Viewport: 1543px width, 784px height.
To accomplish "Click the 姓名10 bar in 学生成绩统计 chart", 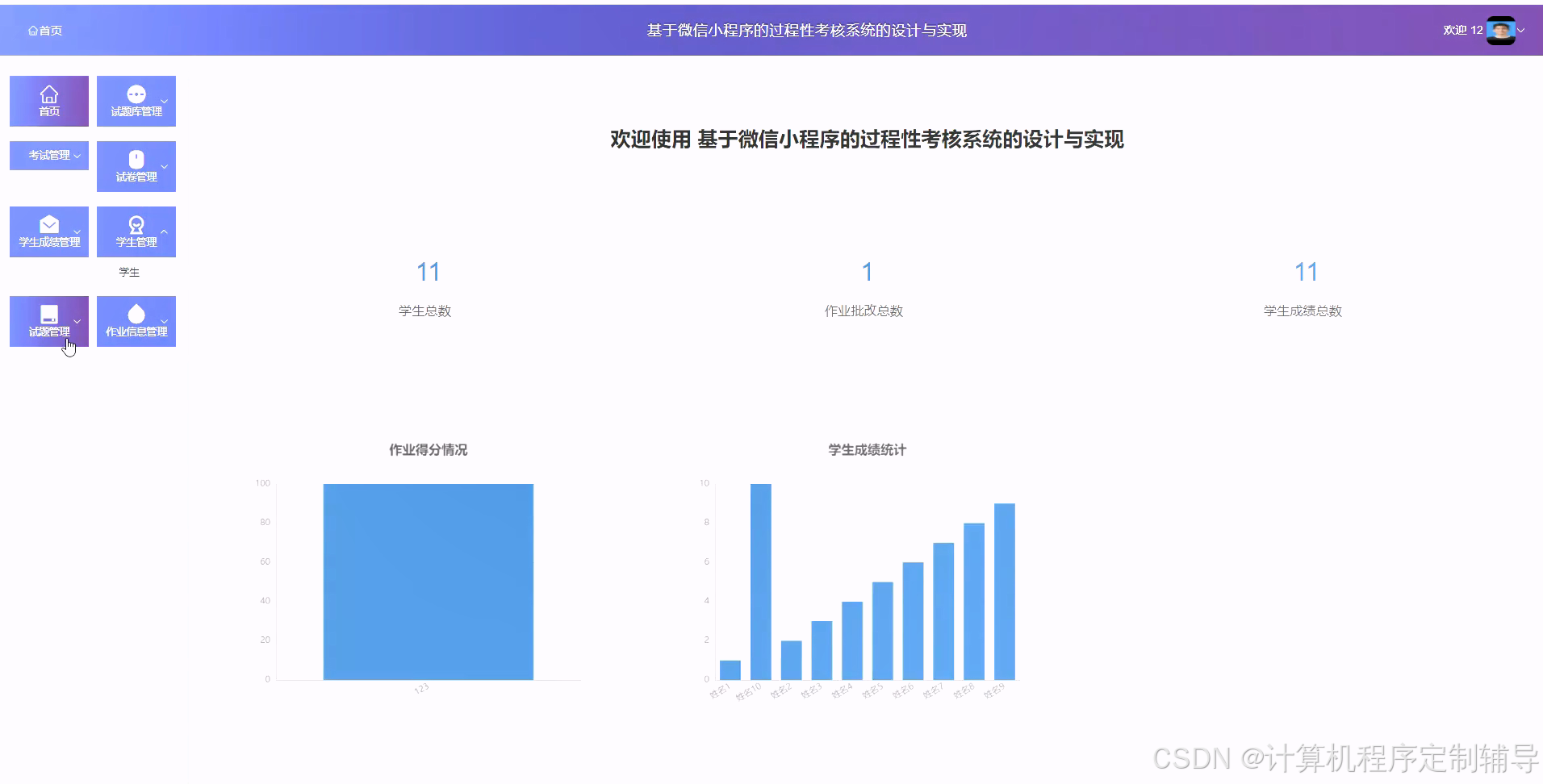I will (x=761, y=581).
